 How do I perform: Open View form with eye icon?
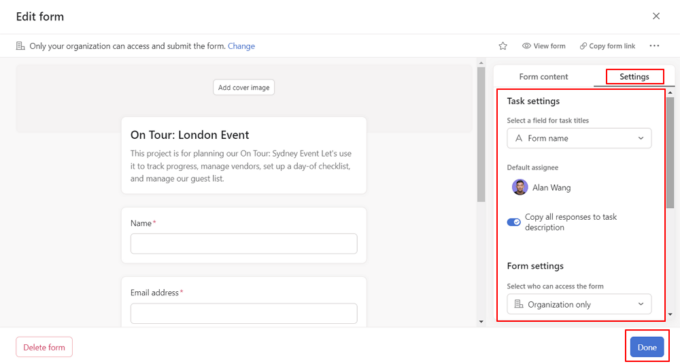pos(543,46)
